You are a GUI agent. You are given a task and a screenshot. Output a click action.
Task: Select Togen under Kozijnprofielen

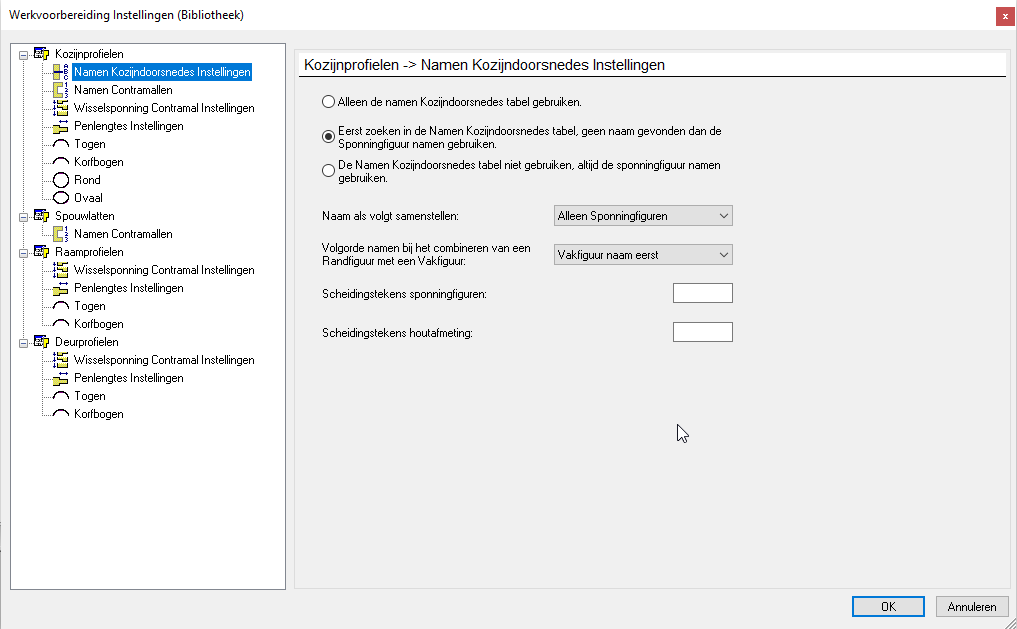click(90, 143)
